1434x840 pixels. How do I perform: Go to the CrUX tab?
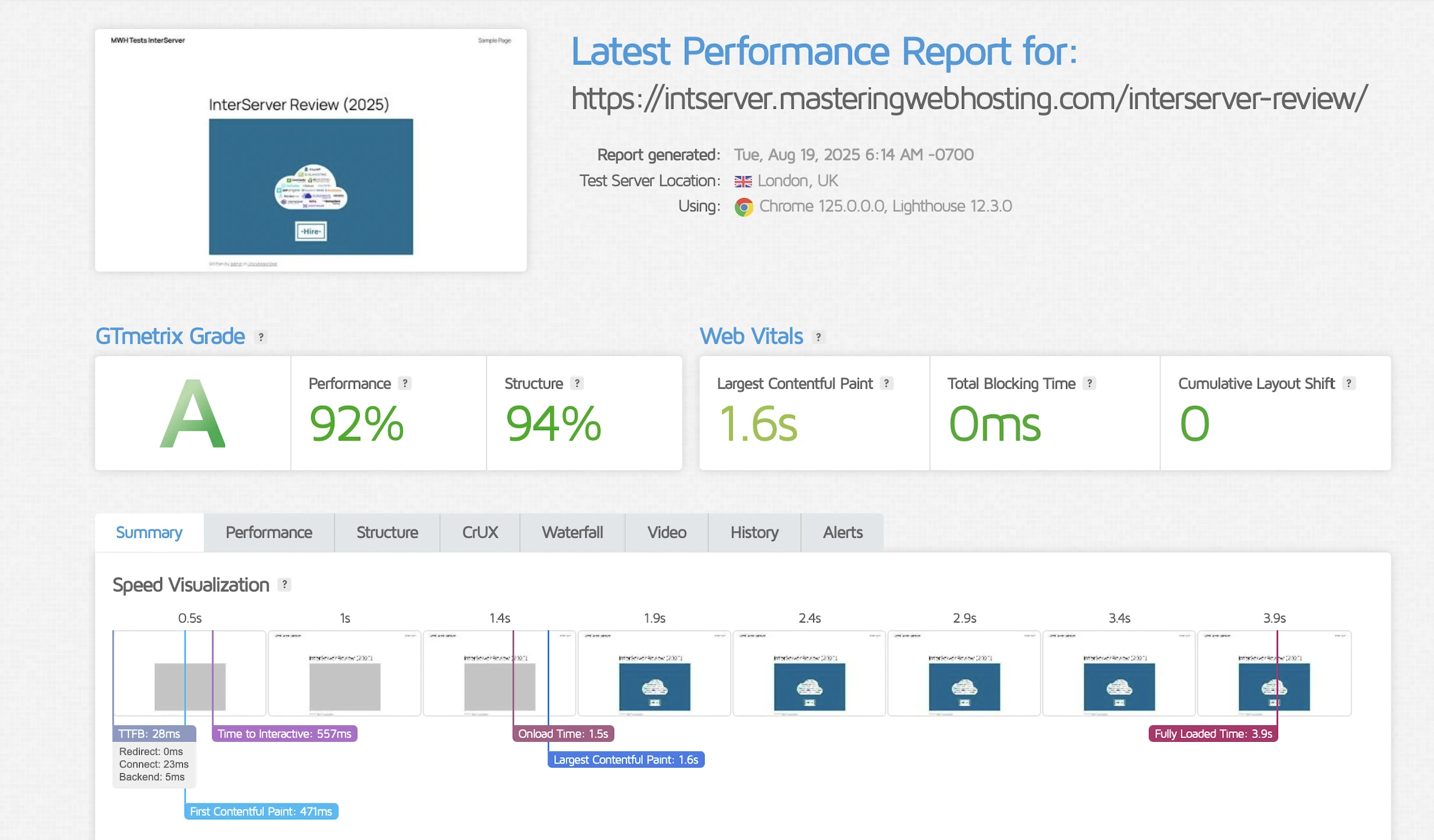tap(480, 532)
